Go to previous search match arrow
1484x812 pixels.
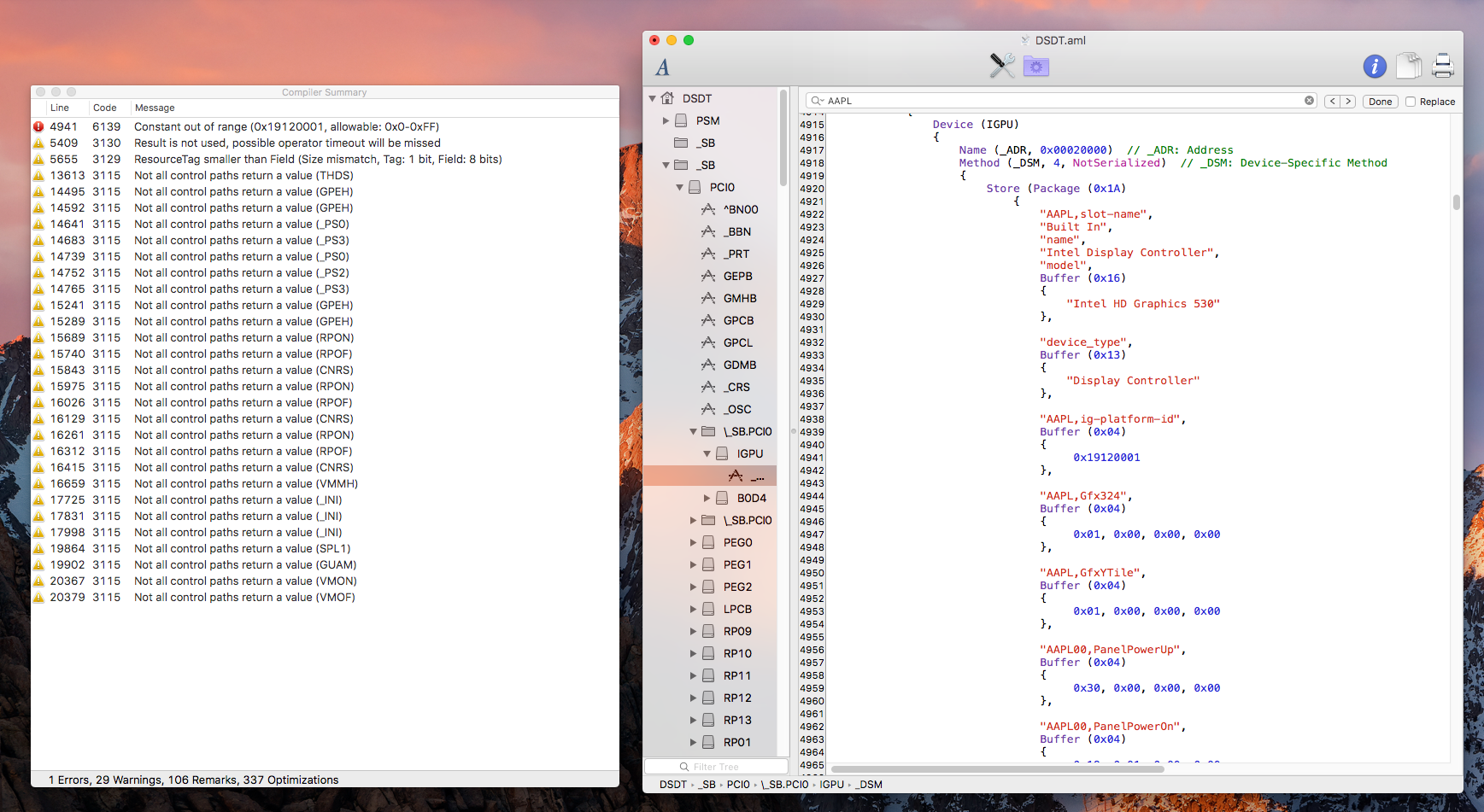tap(1333, 102)
